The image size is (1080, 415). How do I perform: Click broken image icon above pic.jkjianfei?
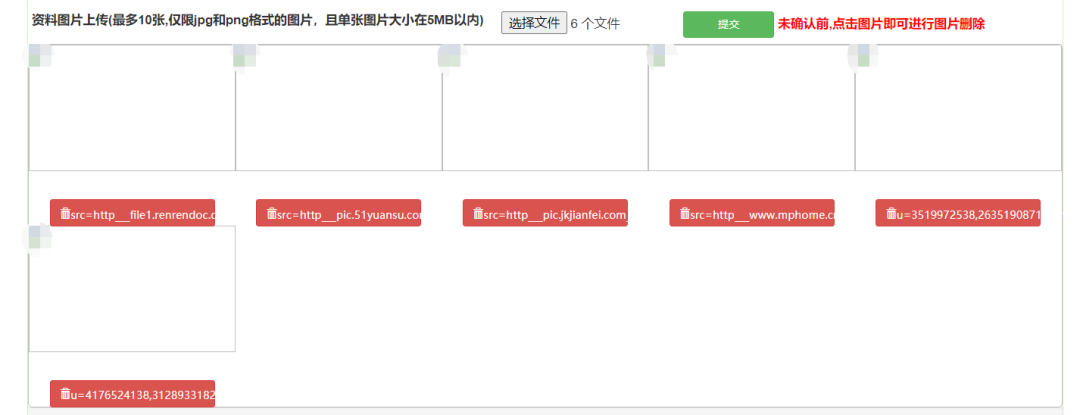(x=451, y=56)
